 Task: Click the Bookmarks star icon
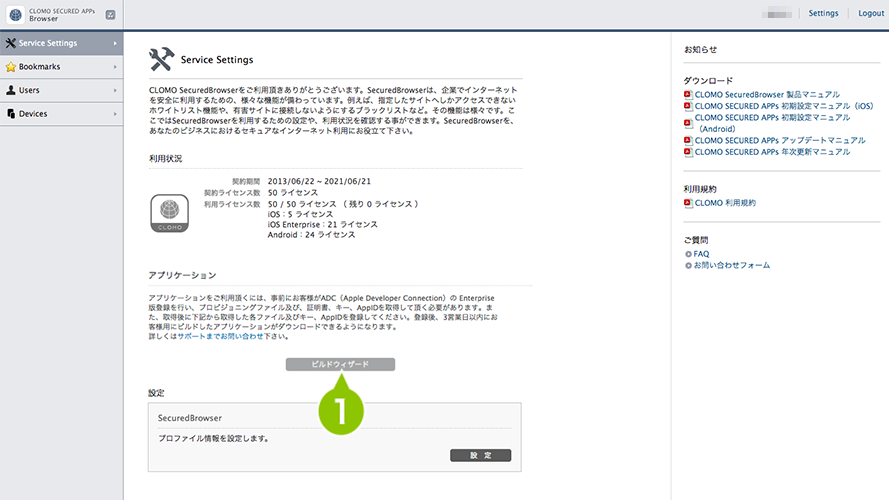[10, 67]
